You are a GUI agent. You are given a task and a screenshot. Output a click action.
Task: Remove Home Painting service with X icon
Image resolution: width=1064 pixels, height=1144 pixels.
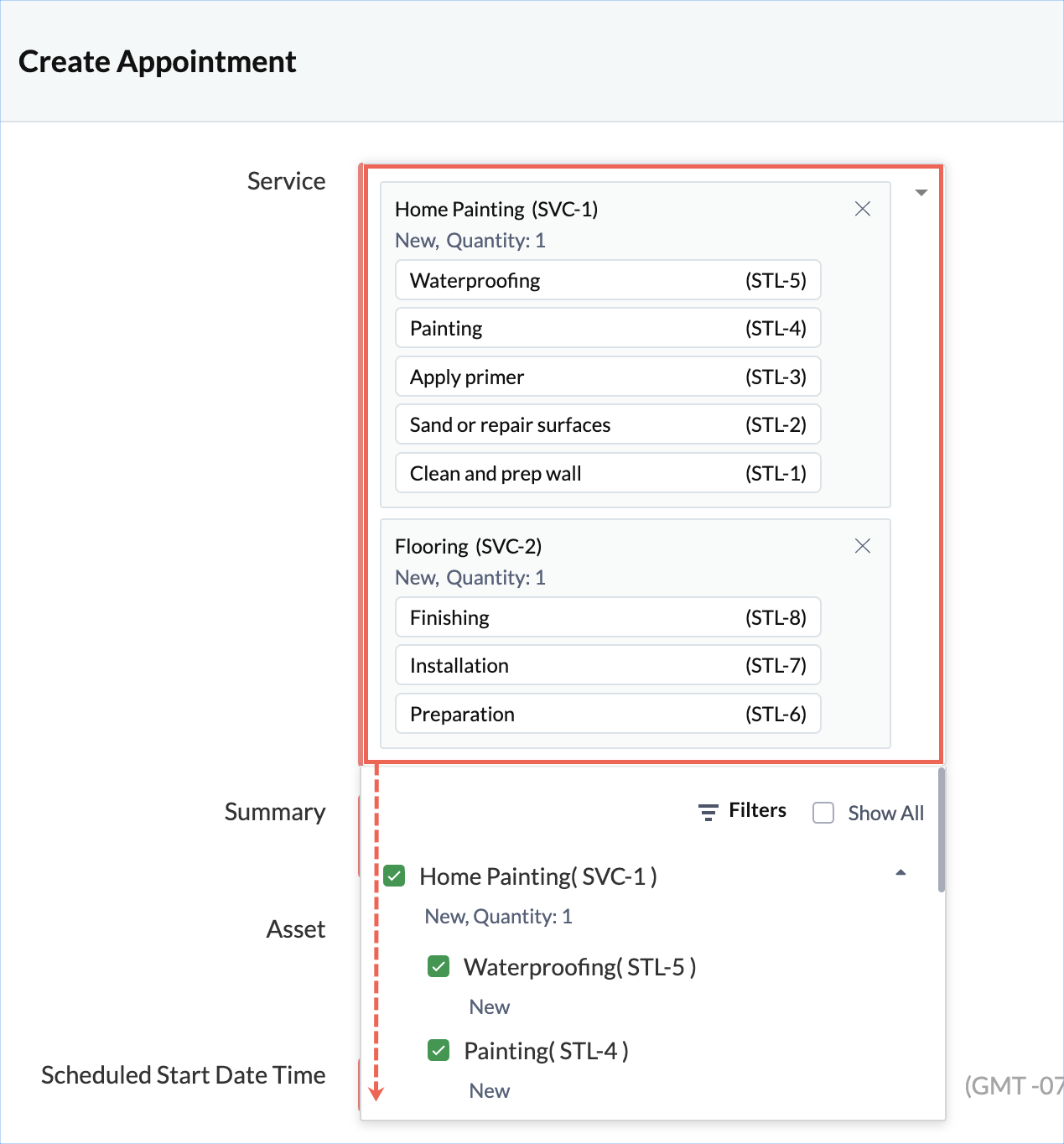[x=862, y=209]
